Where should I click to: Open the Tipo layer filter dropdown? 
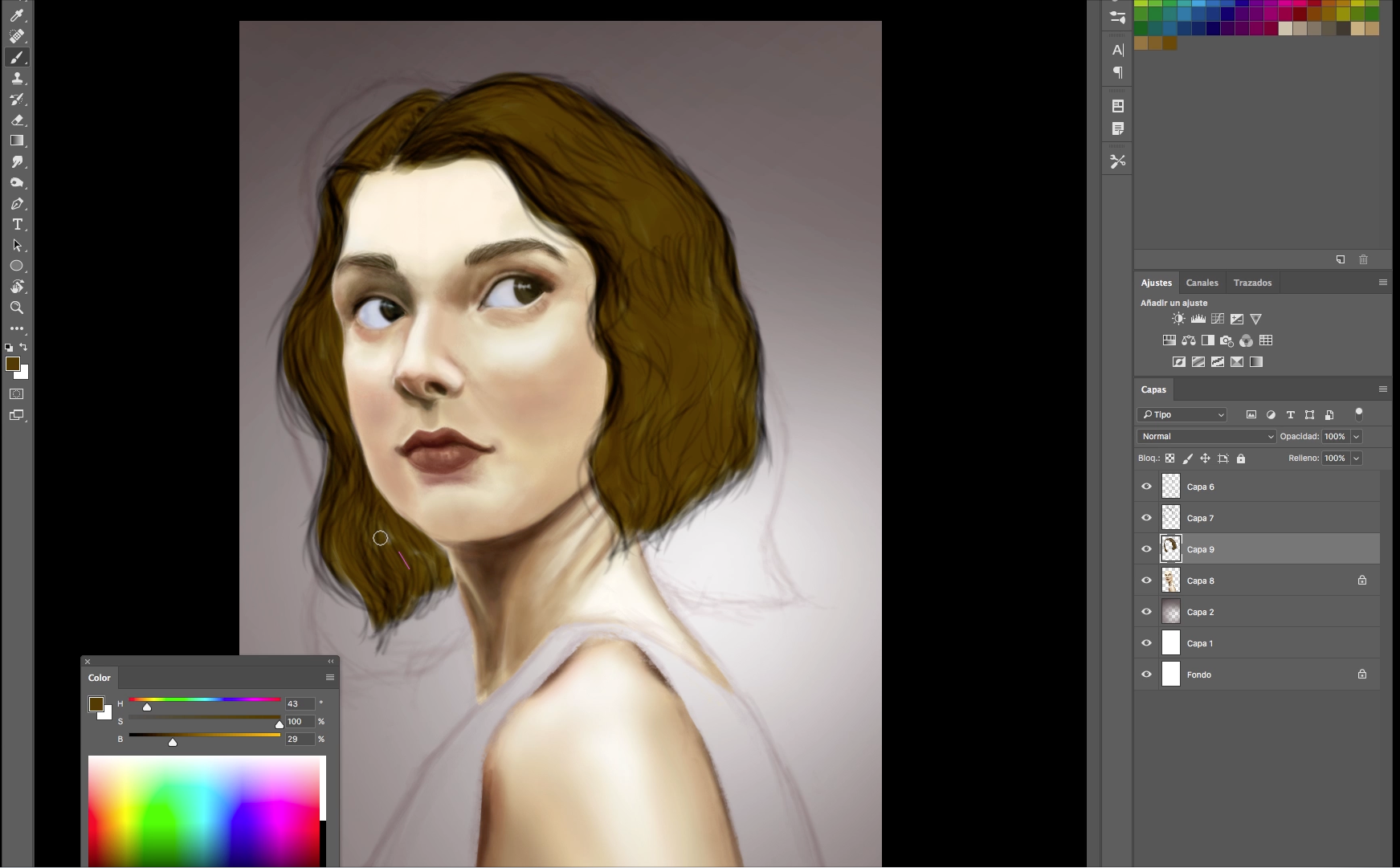tap(1182, 415)
